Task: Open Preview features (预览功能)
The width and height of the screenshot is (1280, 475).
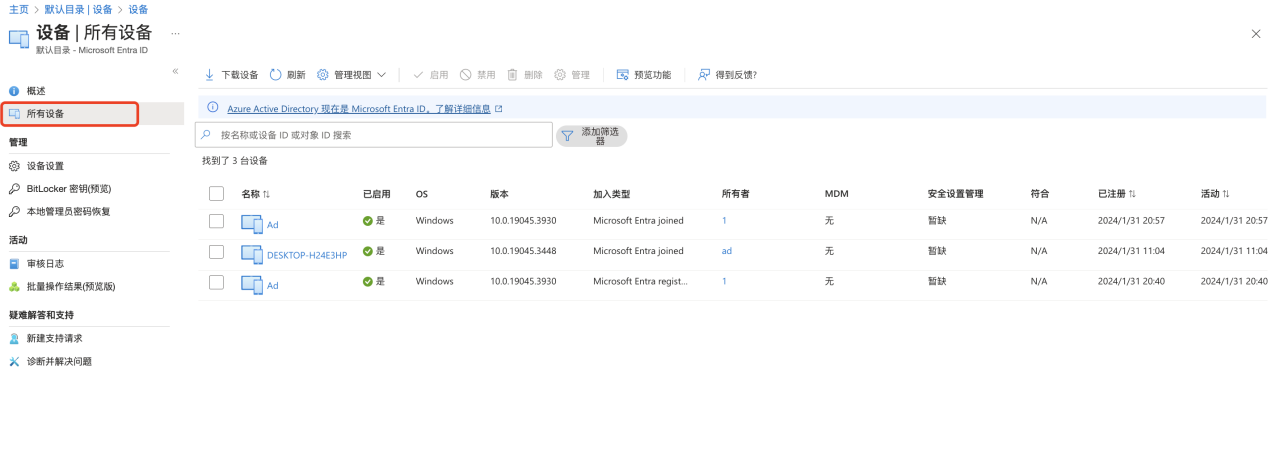Action: point(643,75)
